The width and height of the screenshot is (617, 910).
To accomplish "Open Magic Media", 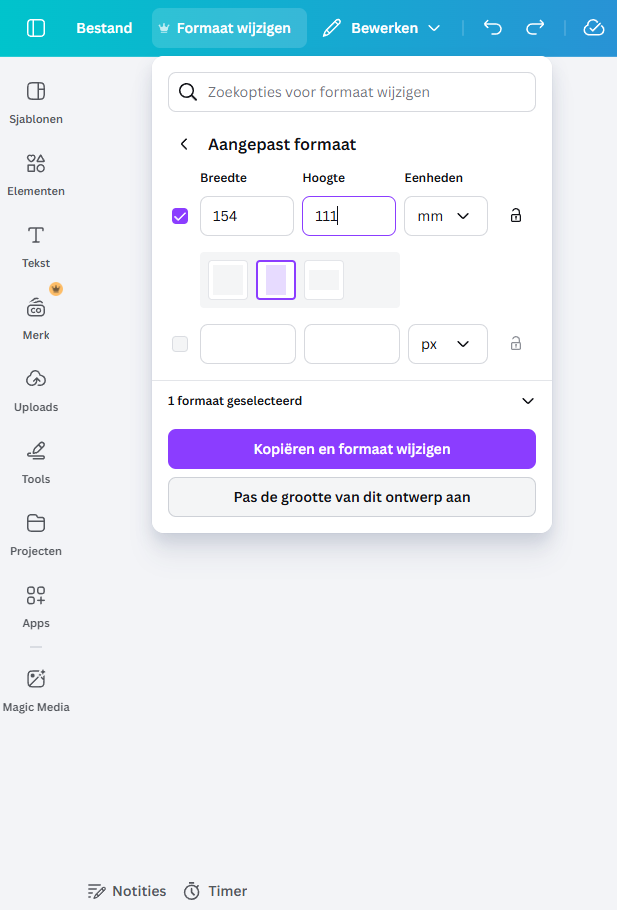I will point(35,688).
